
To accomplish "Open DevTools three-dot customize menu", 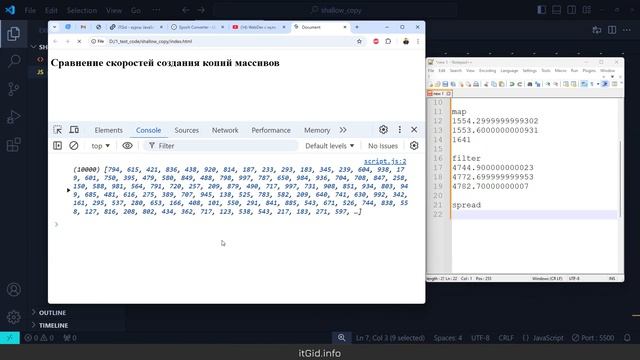I will click(400, 129).
